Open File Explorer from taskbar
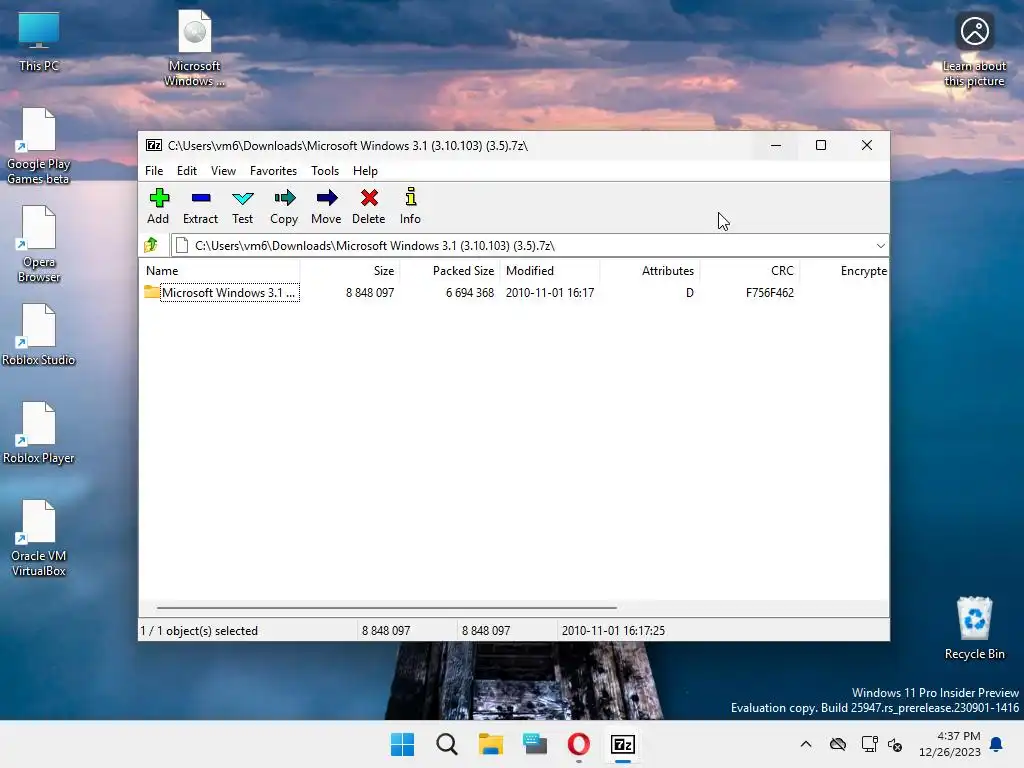The width and height of the screenshot is (1024, 768). pyautogui.click(x=490, y=744)
